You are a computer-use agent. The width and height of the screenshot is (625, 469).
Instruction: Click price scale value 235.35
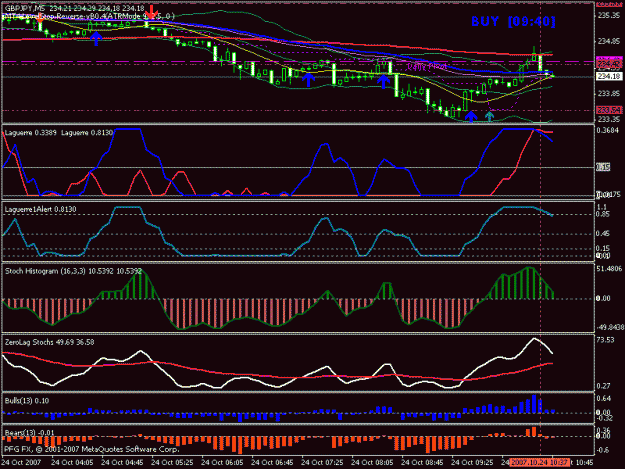609,15
